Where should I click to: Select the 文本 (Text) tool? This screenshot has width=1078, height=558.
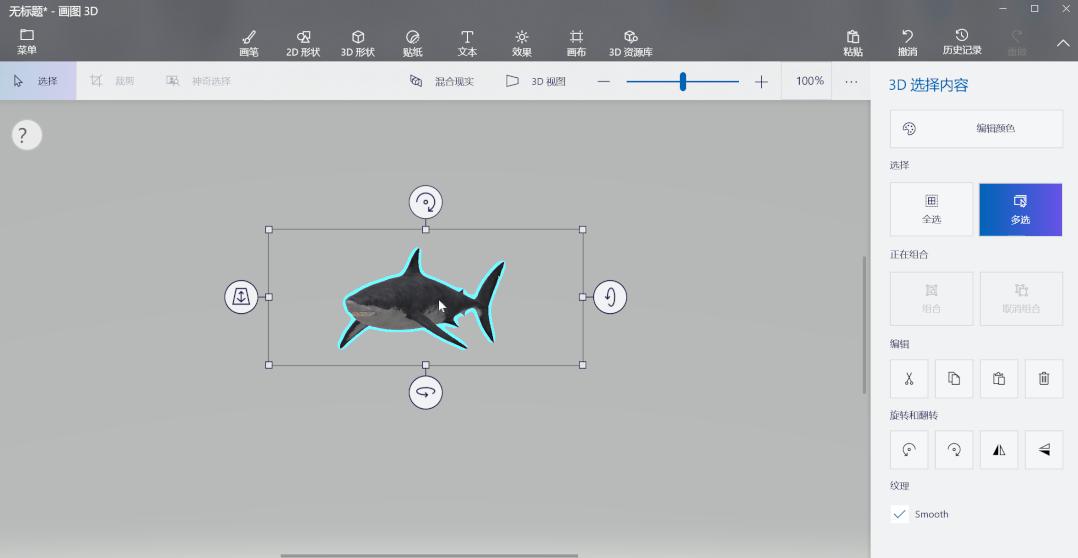pos(467,43)
